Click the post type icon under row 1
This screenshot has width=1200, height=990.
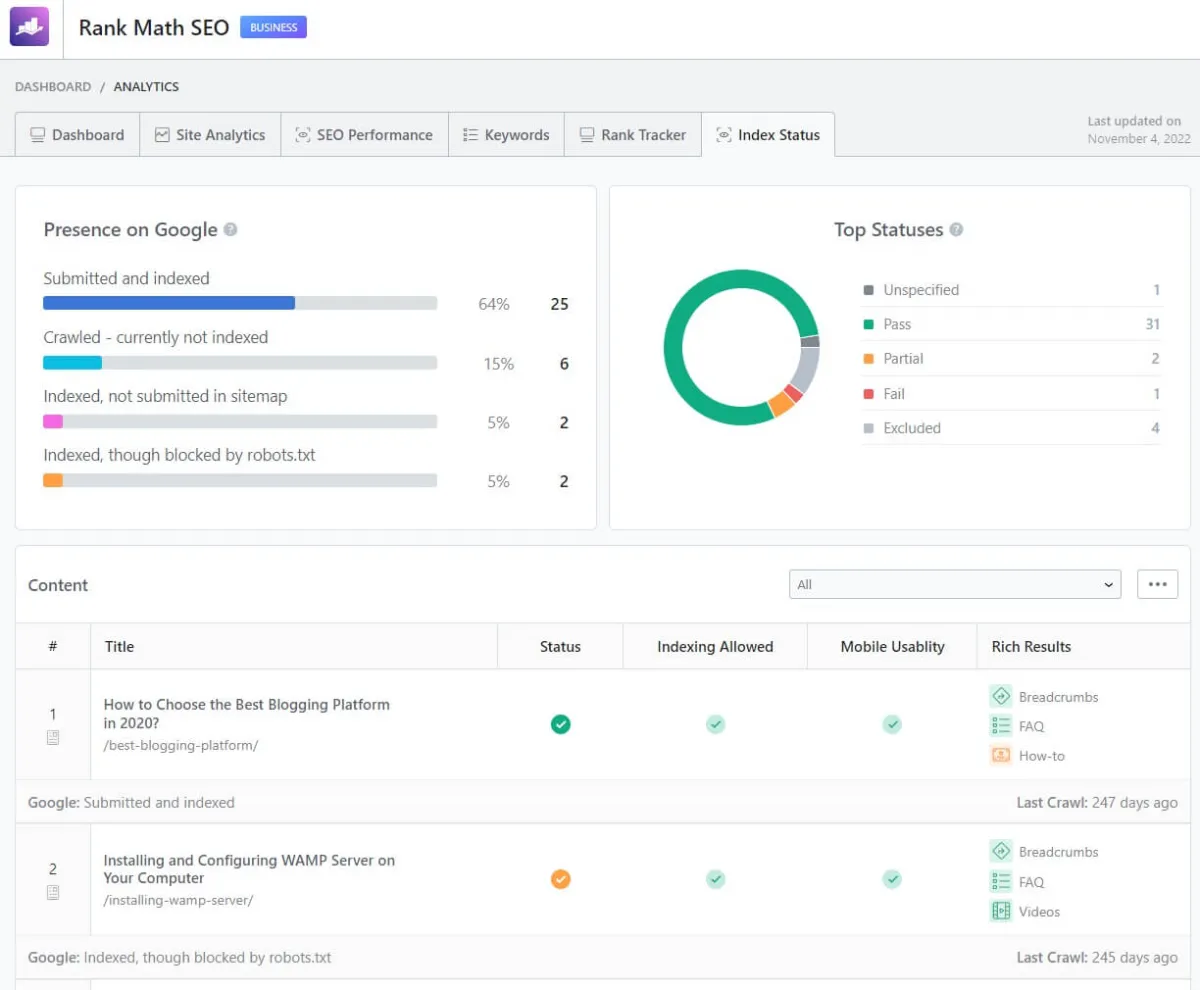tap(53, 738)
